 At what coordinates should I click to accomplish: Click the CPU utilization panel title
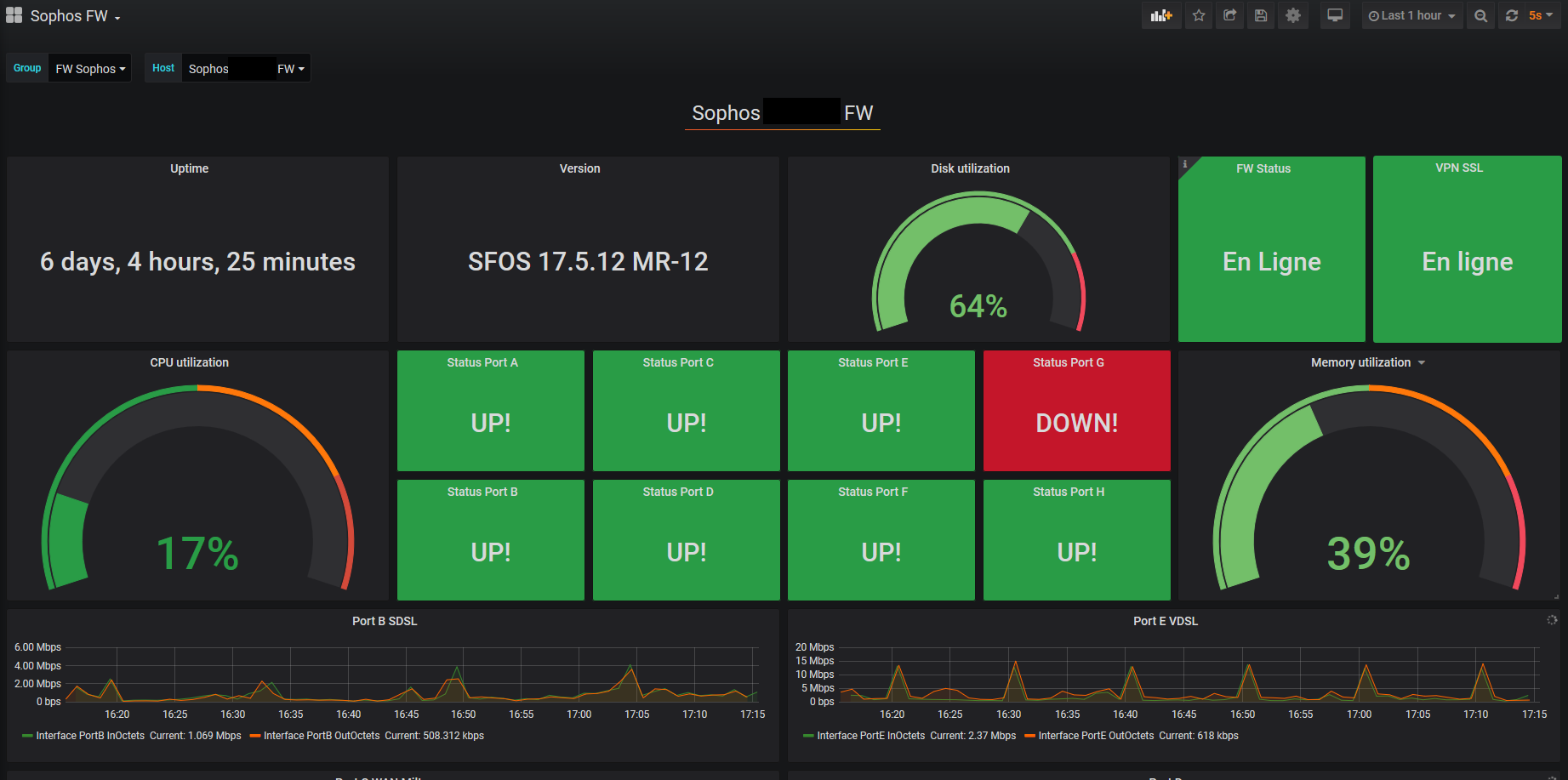[x=189, y=362]
